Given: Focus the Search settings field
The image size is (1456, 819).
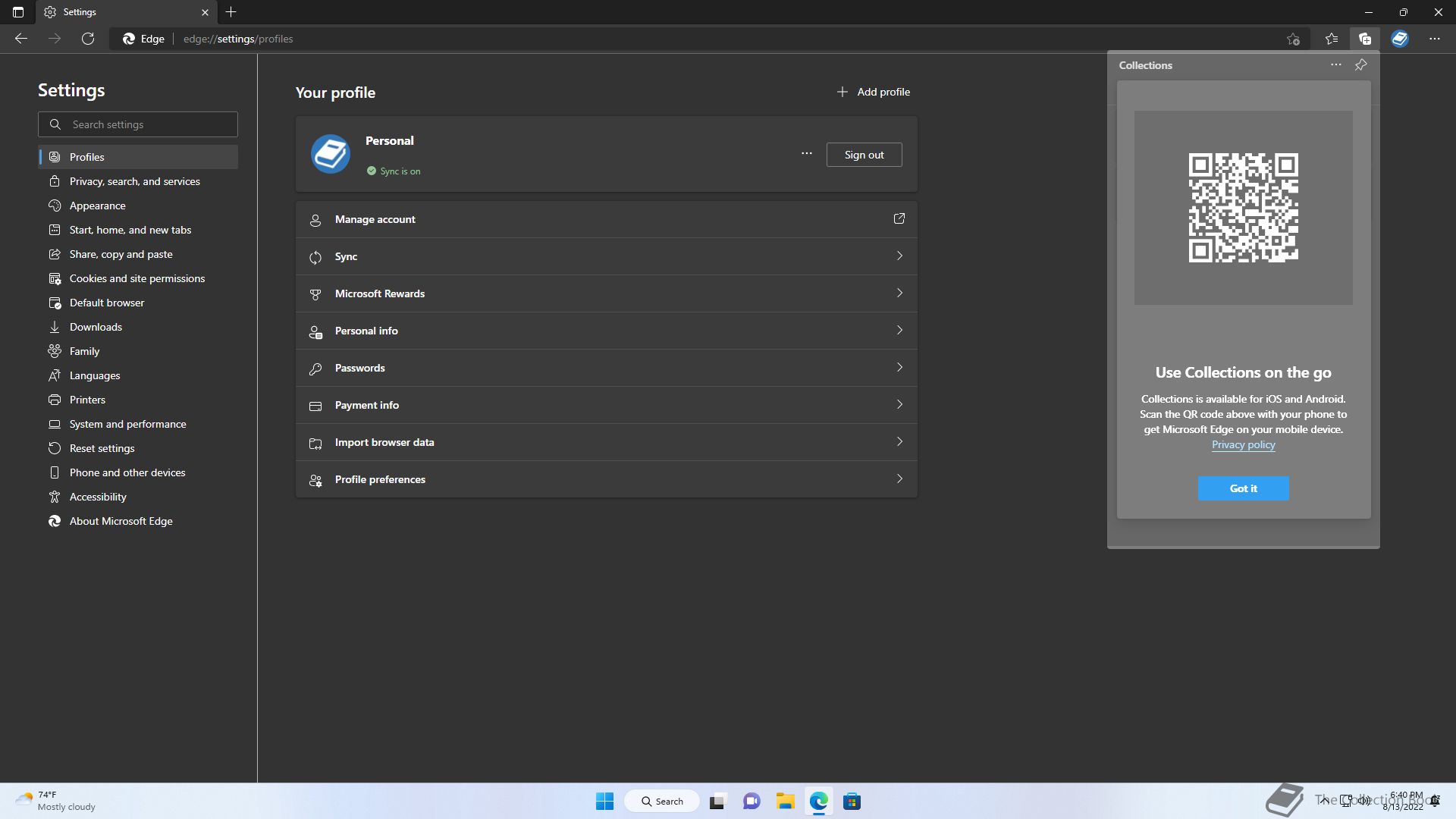Looking at the screenshot, I should pyautogui.click(x=138, y=124).
